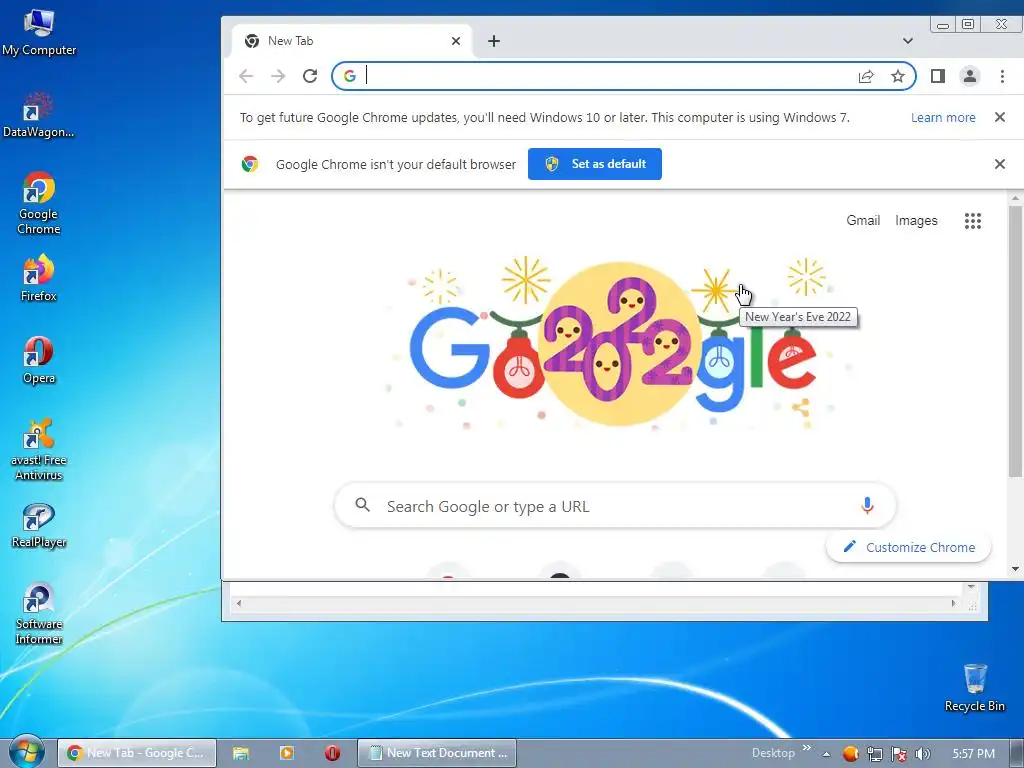Screen dimensions: 1024x768
Task: Open the Chrome profile avatar menu
Action: [970, 76]
